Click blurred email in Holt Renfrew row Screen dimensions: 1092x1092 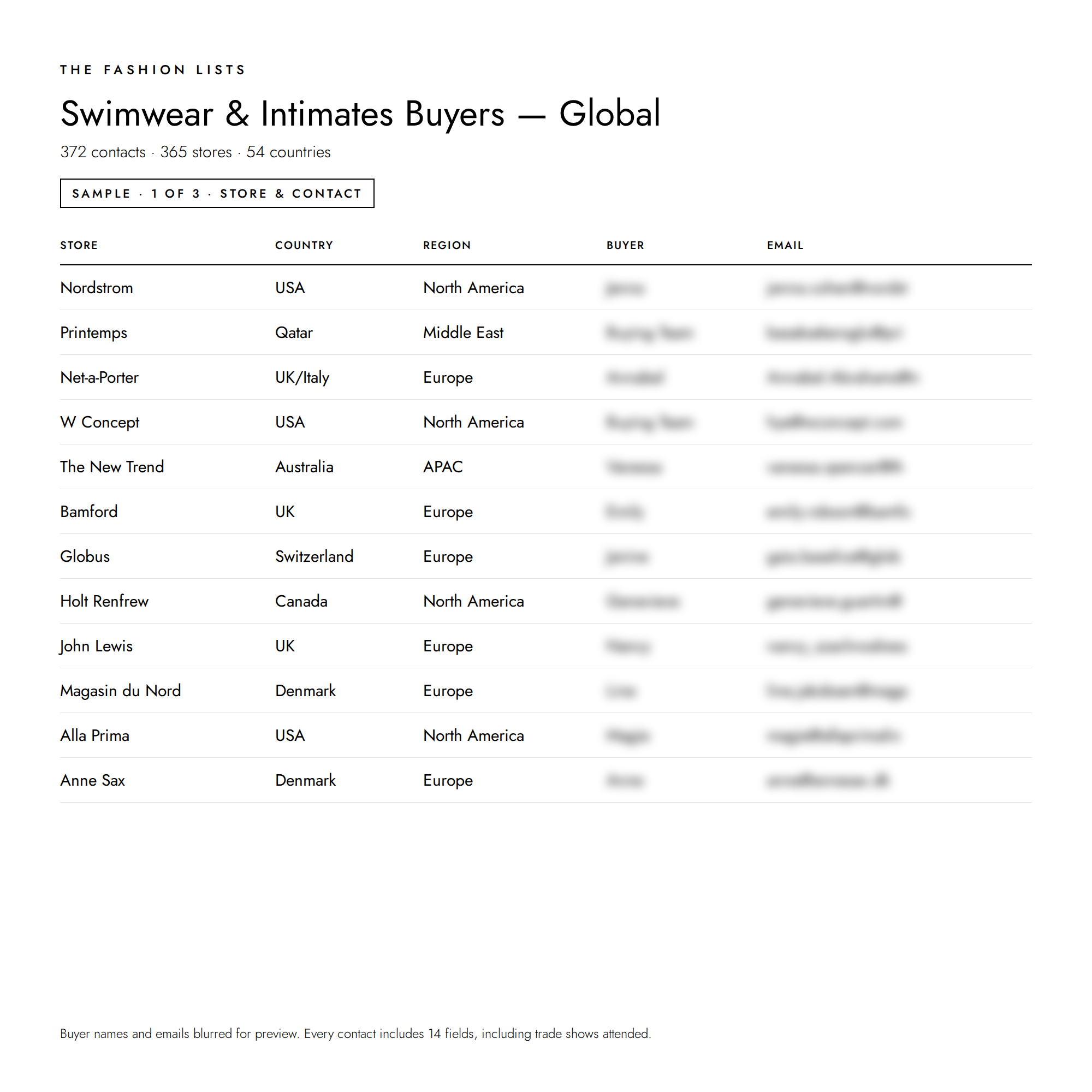[x=834, y=601]
